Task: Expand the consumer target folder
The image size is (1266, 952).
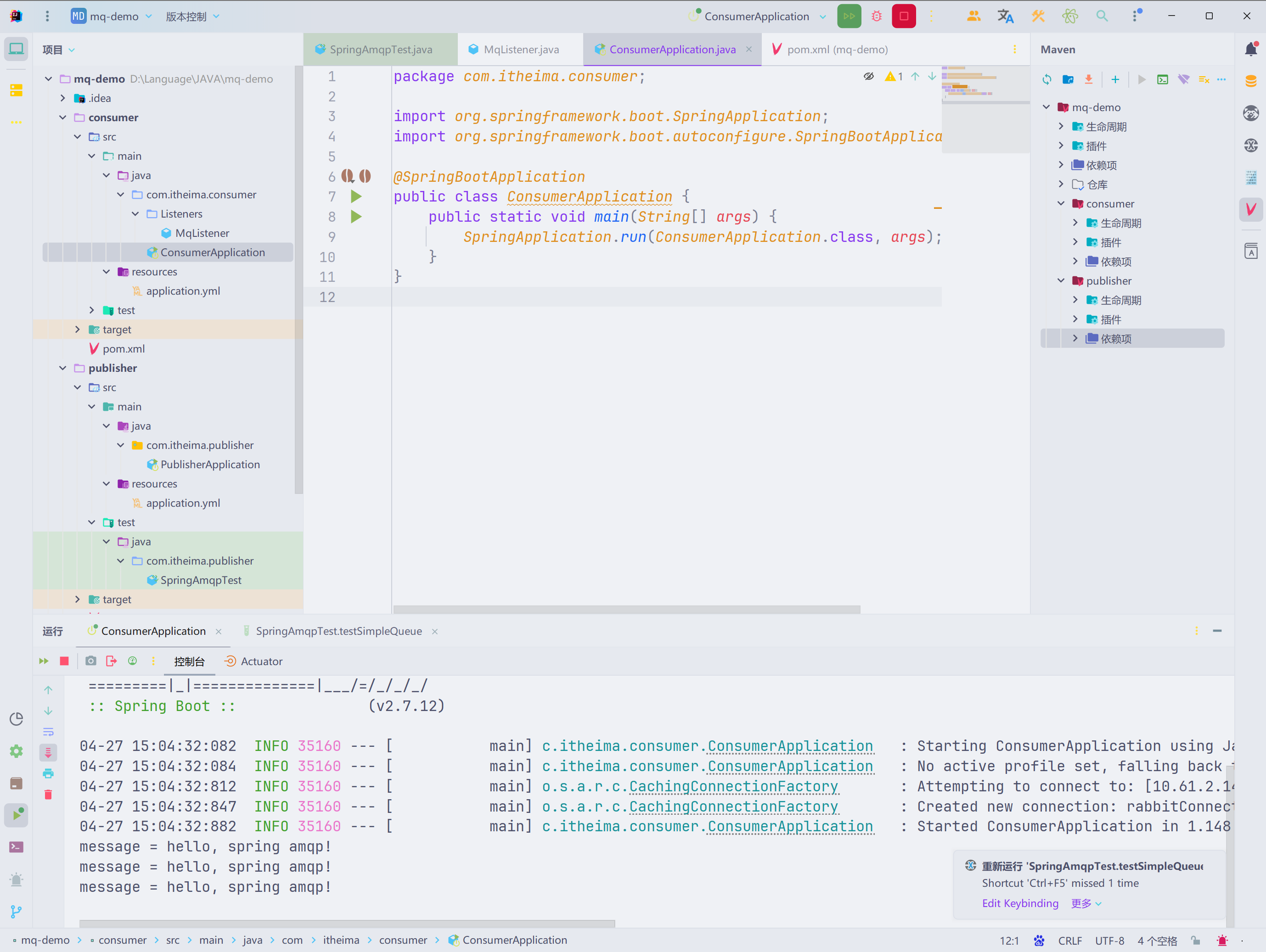Action: click(x=78, y=330)
